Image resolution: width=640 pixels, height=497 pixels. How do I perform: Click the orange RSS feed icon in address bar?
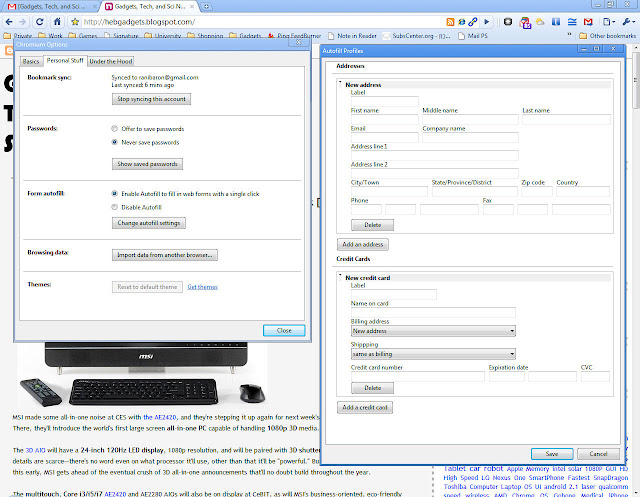(450, 22)
